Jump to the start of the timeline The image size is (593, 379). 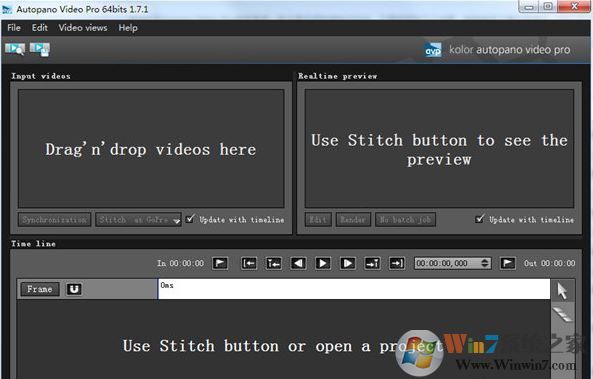249,263
